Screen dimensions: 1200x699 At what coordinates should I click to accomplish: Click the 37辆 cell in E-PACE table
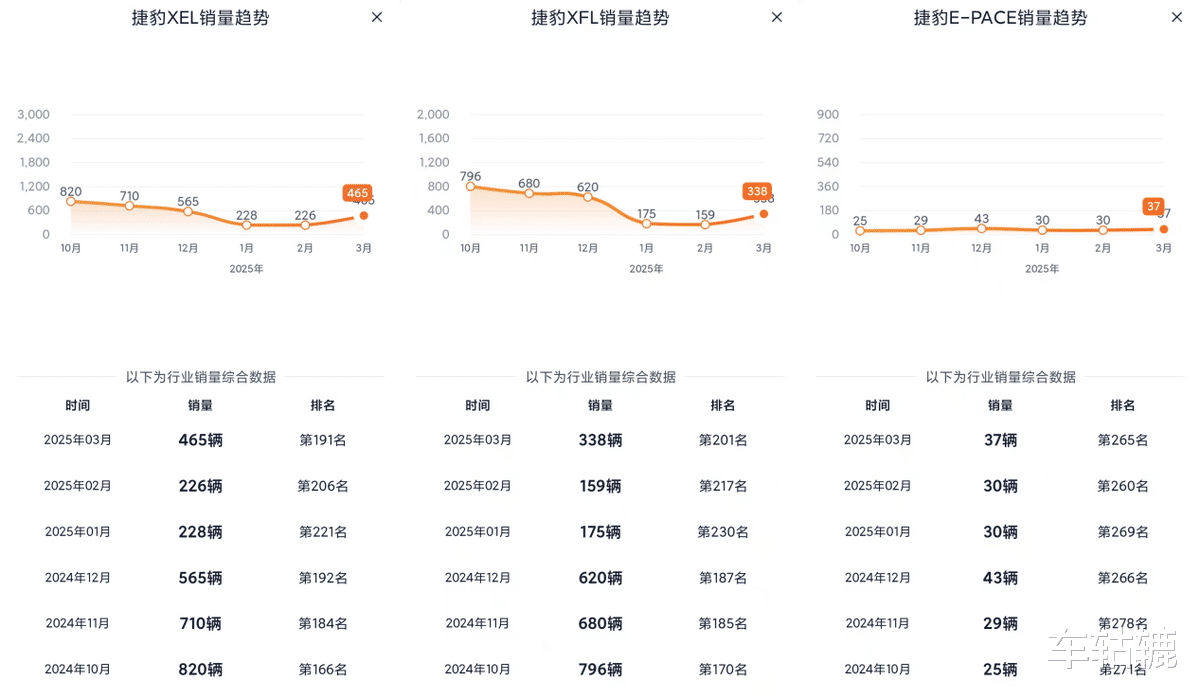pyautogui.click(x=1000, y=440)
